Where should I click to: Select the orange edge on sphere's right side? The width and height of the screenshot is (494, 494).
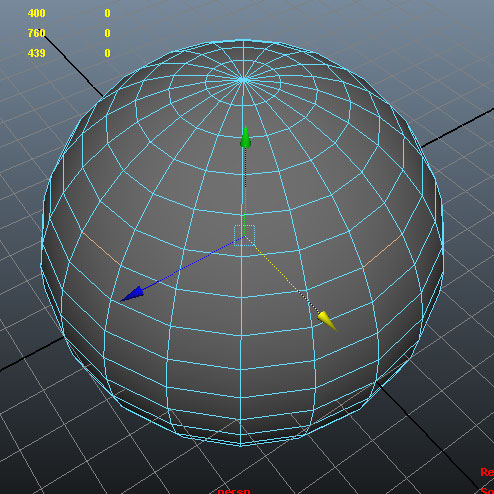pos(383,251)
